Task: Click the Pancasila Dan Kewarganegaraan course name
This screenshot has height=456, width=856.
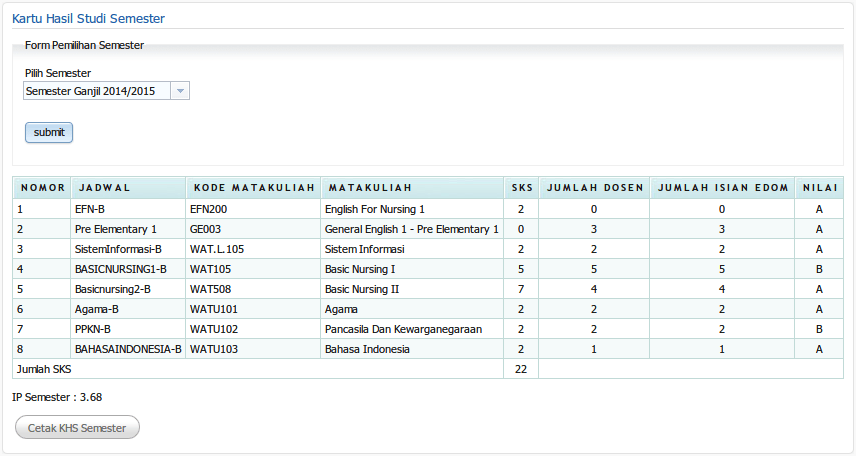Action: [x=403, y=329]
